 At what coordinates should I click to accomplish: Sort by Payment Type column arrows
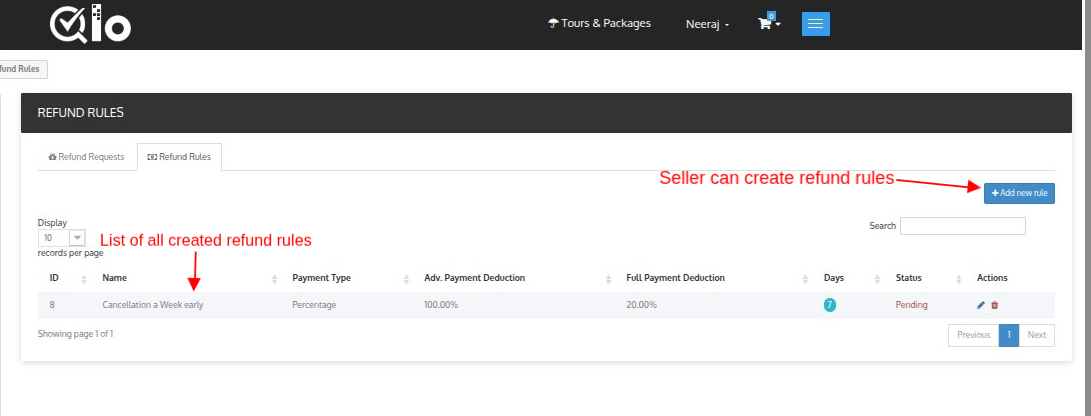tap(406, 278)
